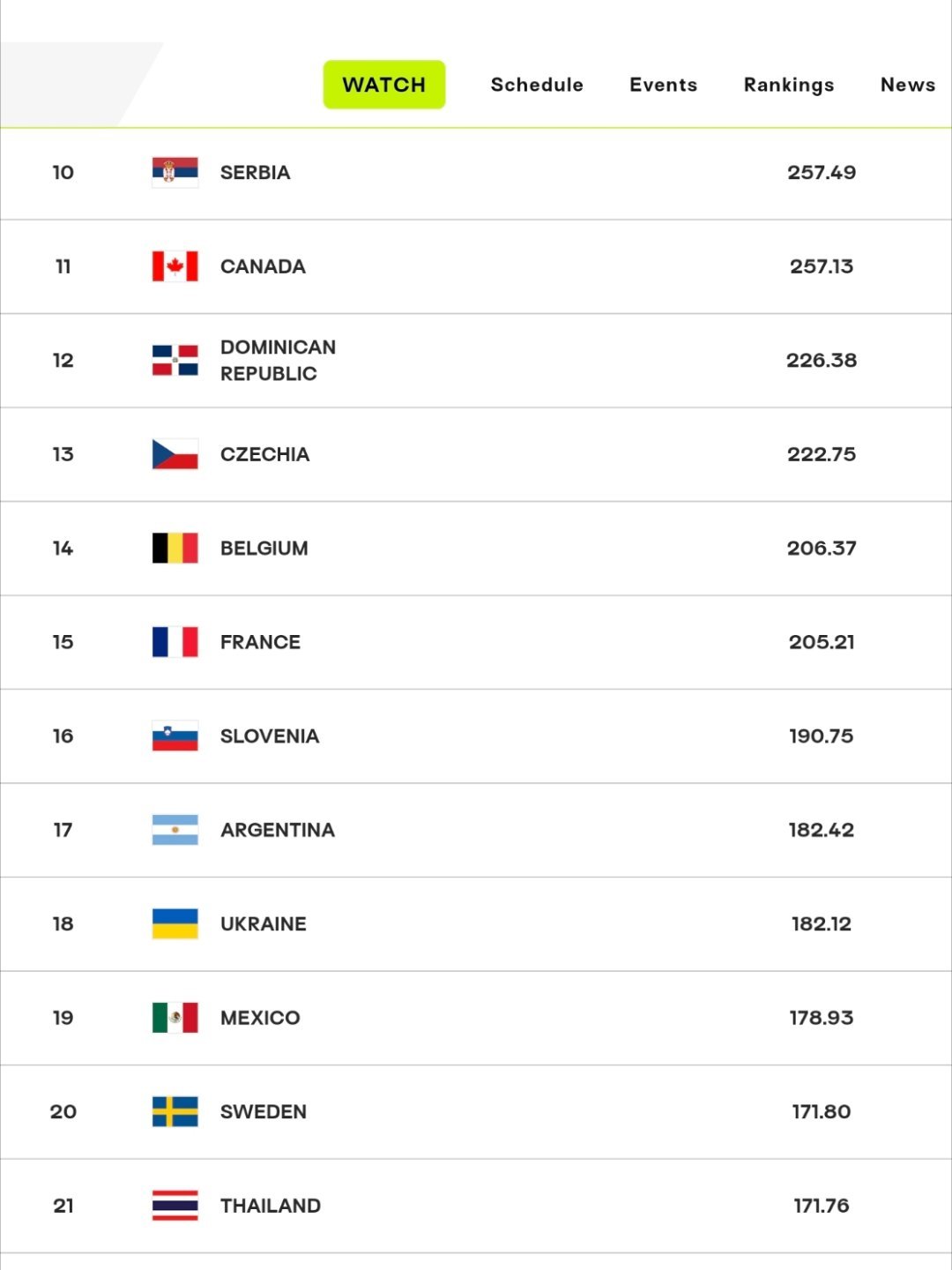
Task: Open the News menu item
Action: (908, 85)
